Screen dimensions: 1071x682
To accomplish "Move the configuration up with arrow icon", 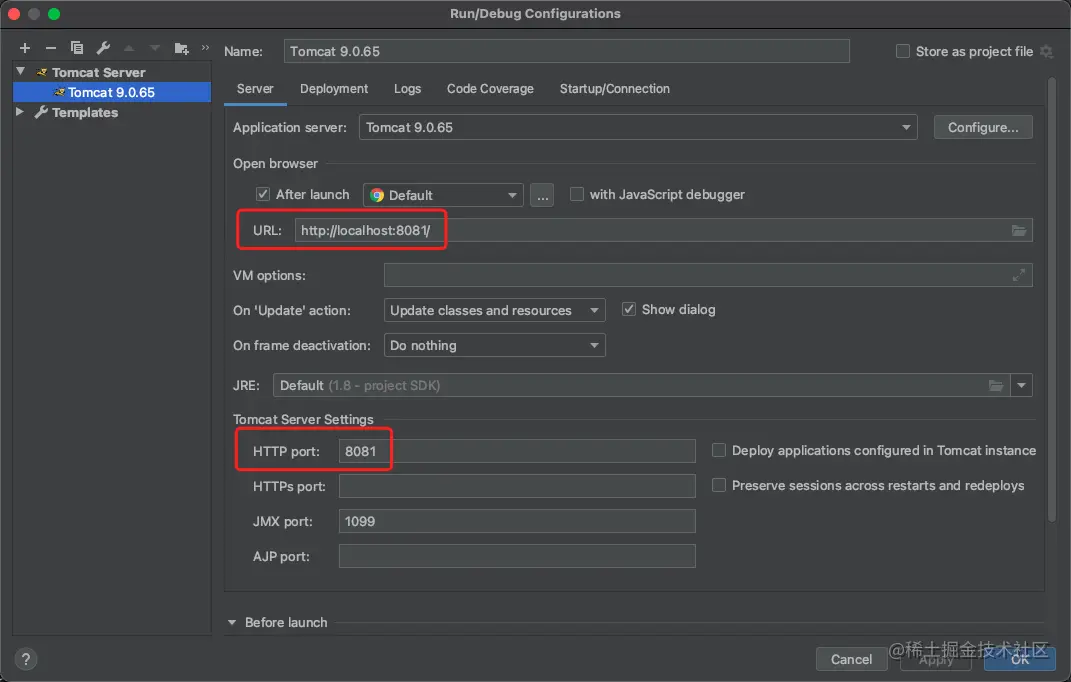I will pos(129,48).
